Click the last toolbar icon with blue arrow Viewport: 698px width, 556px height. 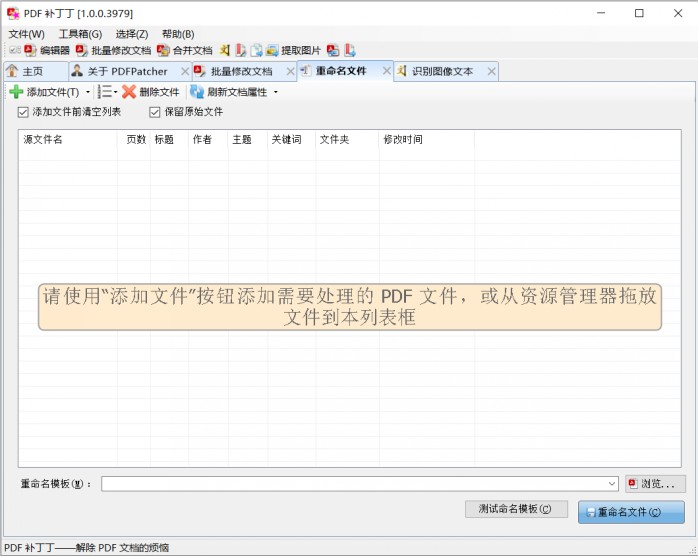(x=350, y=50)
